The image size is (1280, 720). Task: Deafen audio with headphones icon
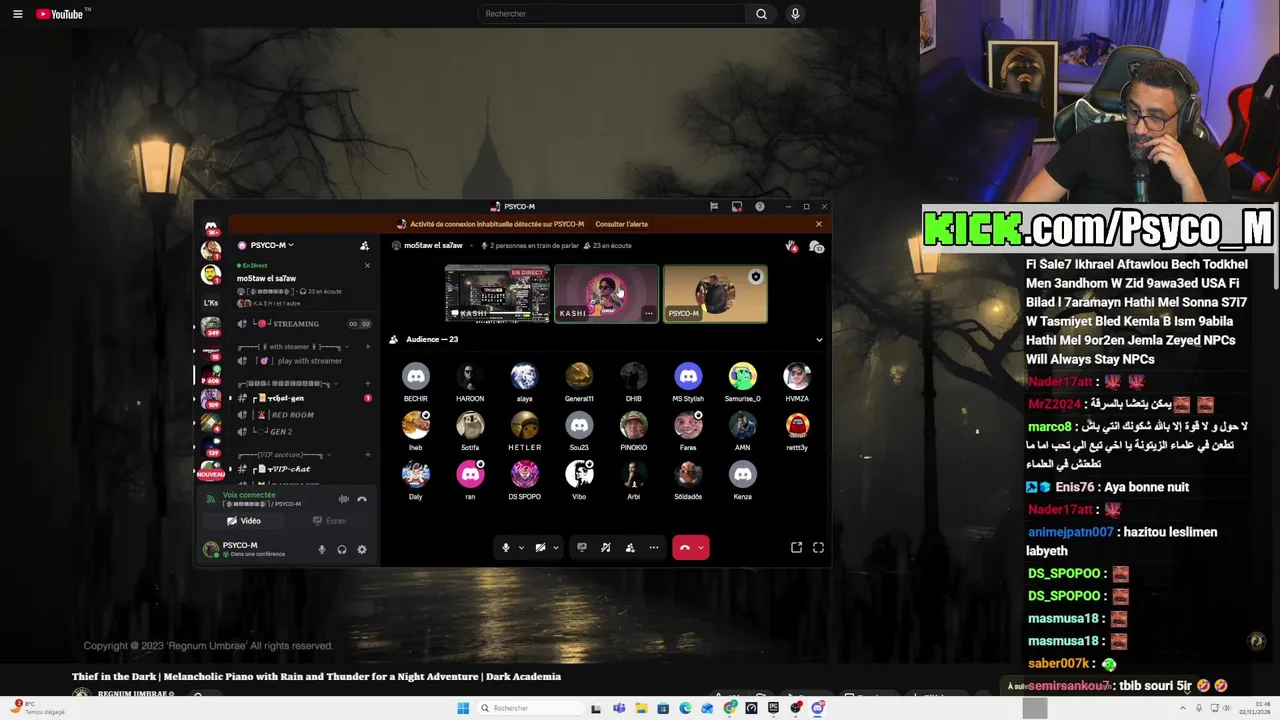[342, 549]
